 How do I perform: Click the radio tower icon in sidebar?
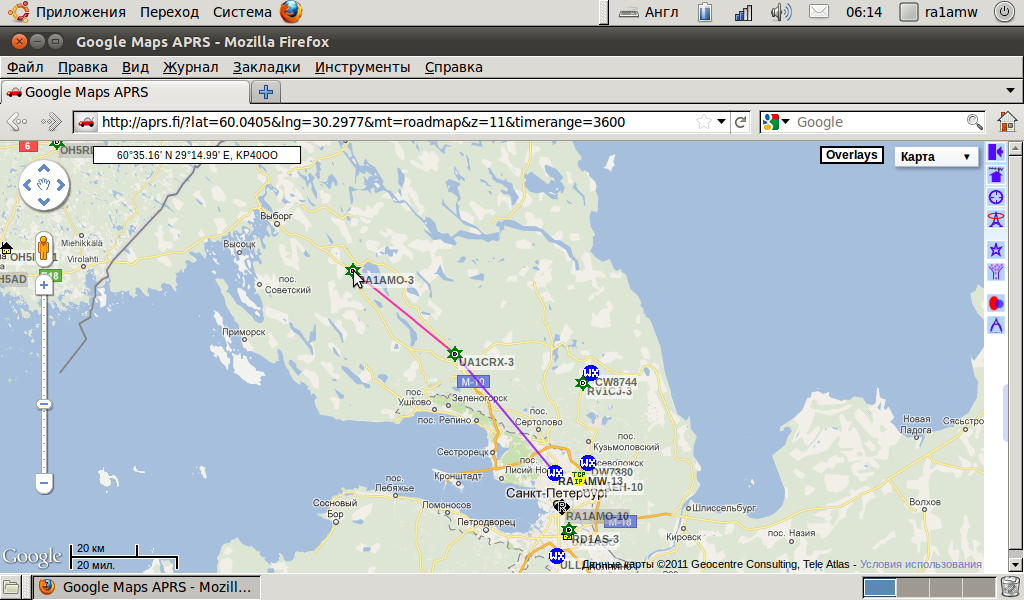tap(996, 219)
